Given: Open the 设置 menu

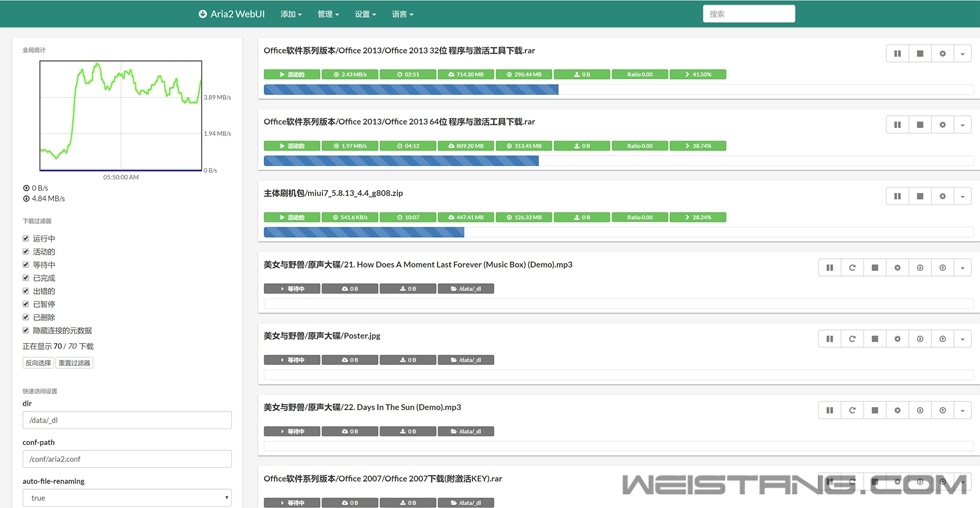Looking at the screenshot, I should coord(366,14).
